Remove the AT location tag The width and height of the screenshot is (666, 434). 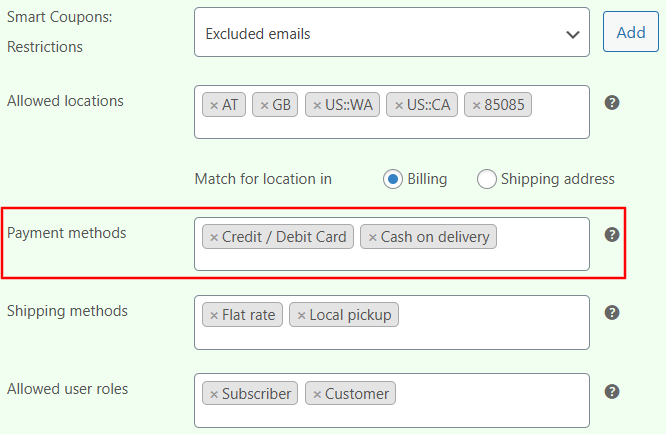click(x=214, y=105)
